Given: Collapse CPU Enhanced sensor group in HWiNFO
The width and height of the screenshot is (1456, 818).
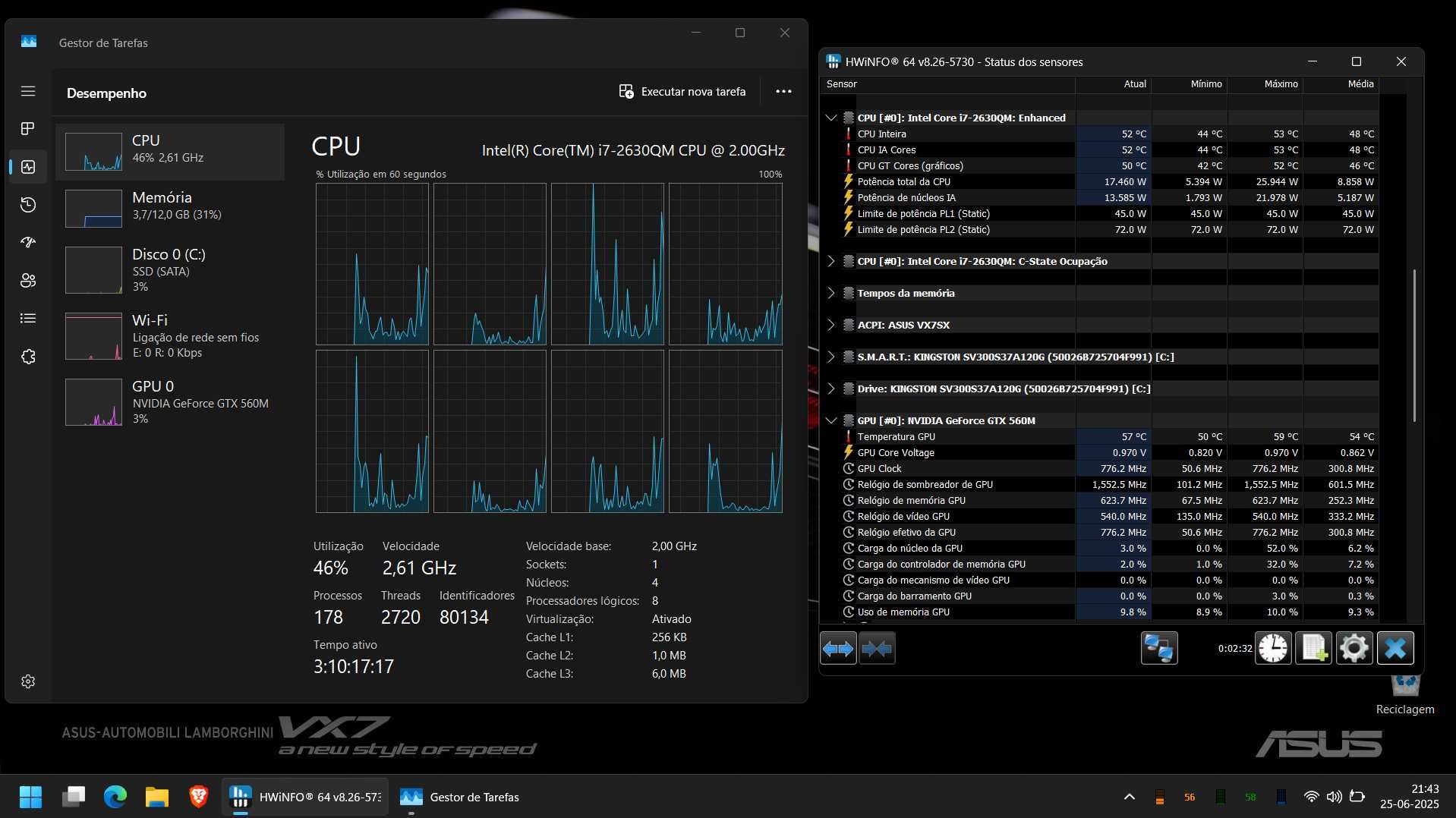Looking at the screenshot, I should pyautogui.click(x=831, y=118).
